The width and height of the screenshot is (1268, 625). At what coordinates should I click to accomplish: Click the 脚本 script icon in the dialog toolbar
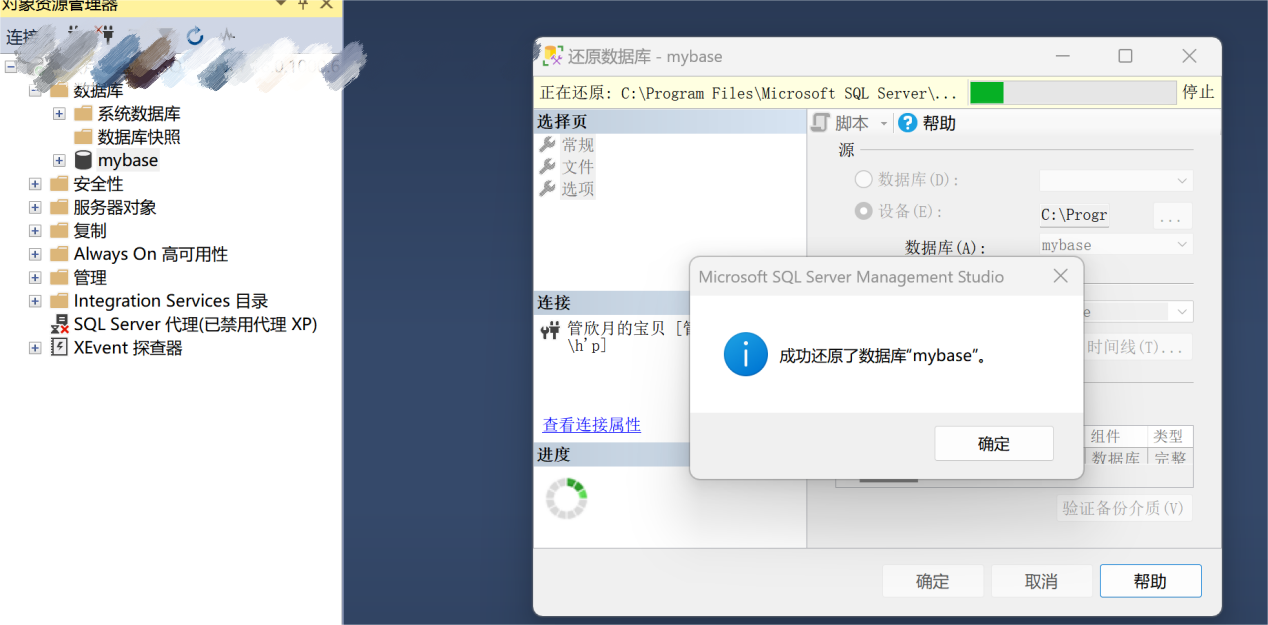tap(820, 123)
